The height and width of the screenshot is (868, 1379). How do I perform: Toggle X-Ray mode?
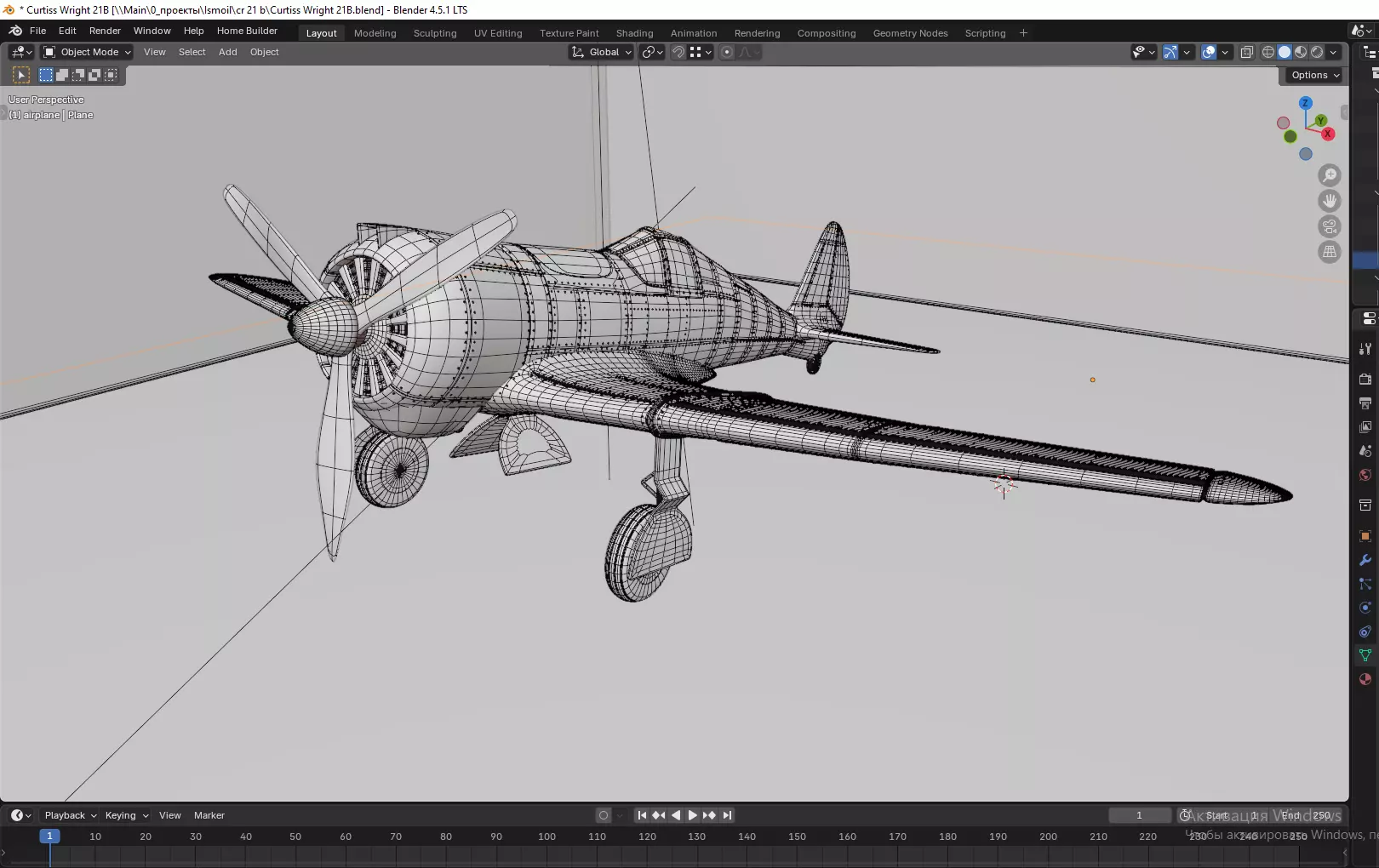click(x=1247, y=52)
